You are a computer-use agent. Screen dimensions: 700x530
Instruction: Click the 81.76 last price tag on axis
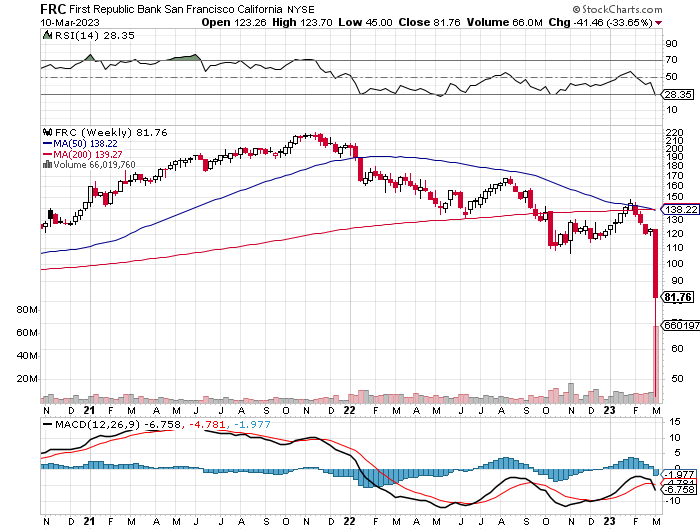(x=679, y=297)
